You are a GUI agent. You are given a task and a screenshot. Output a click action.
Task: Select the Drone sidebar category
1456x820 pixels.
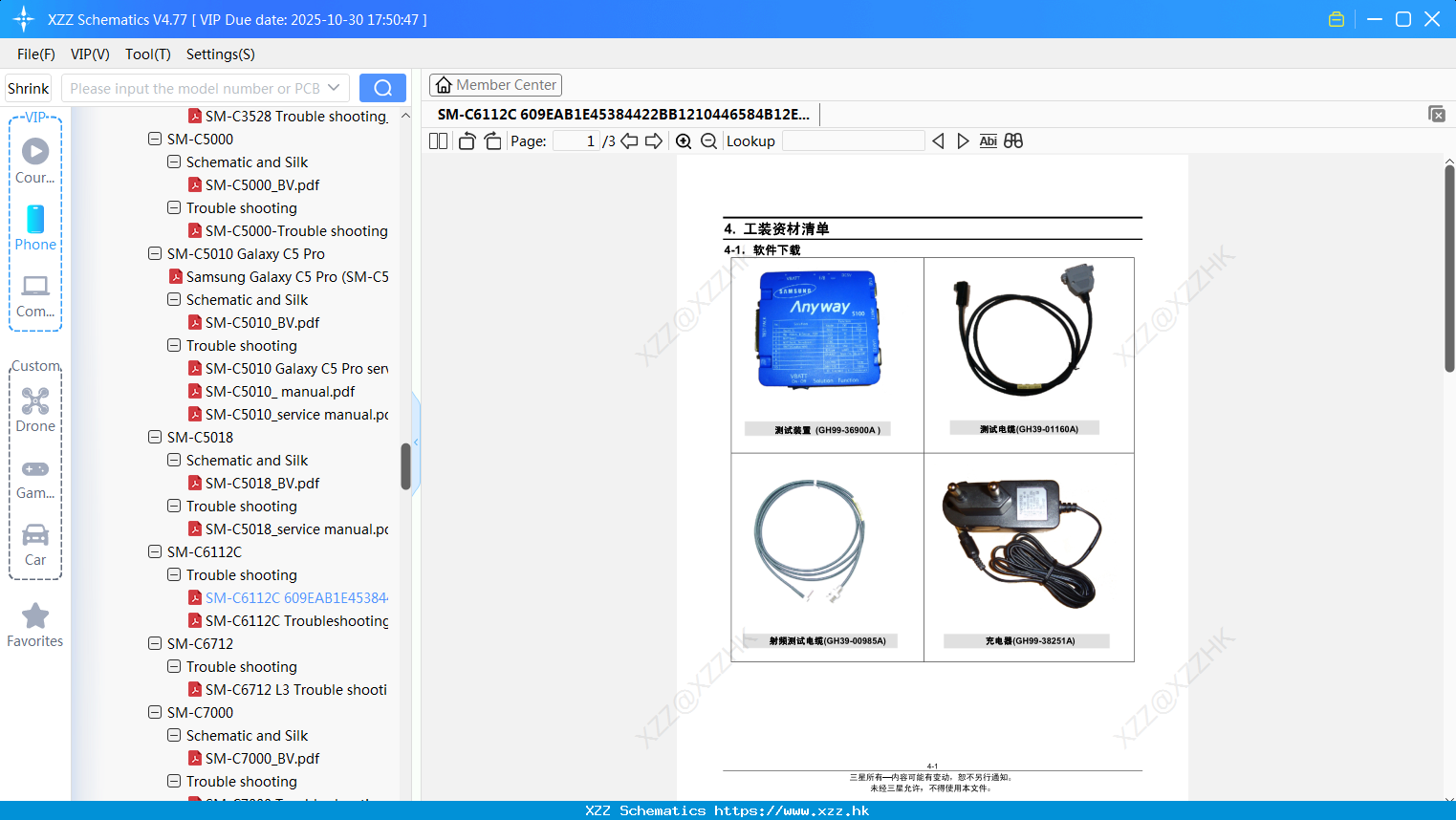click(35, 410)
